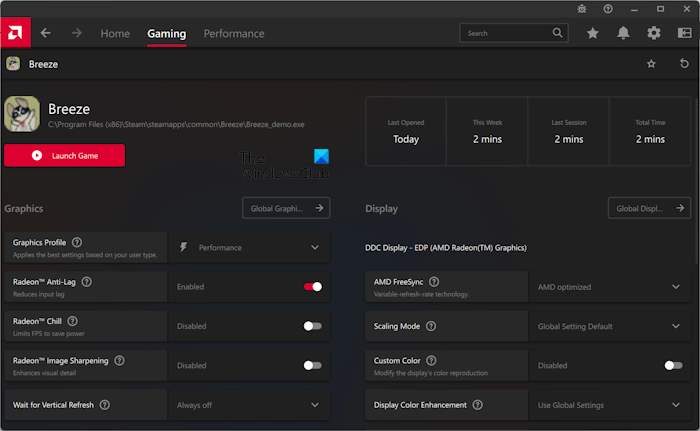
Task: Enable the Custom Color toggle
Action: pos(674,365)
